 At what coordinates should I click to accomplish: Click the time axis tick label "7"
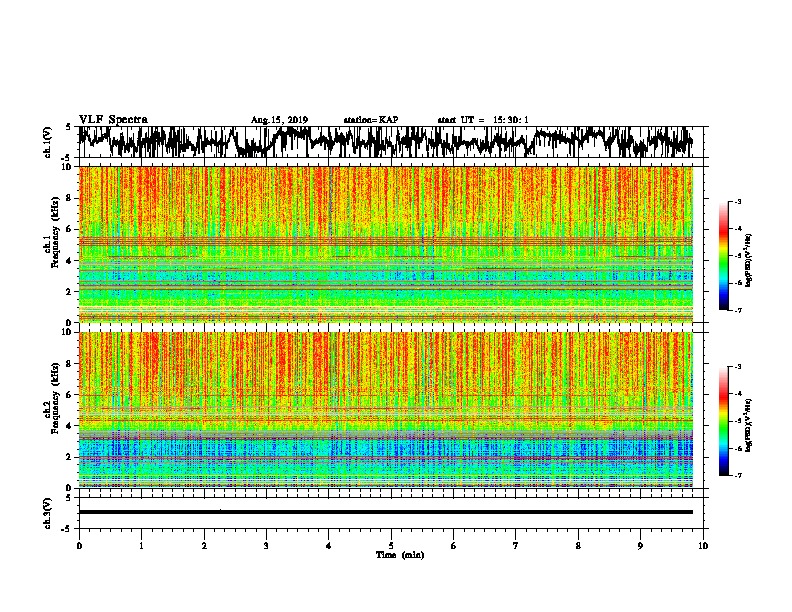(x=516, y=545)
